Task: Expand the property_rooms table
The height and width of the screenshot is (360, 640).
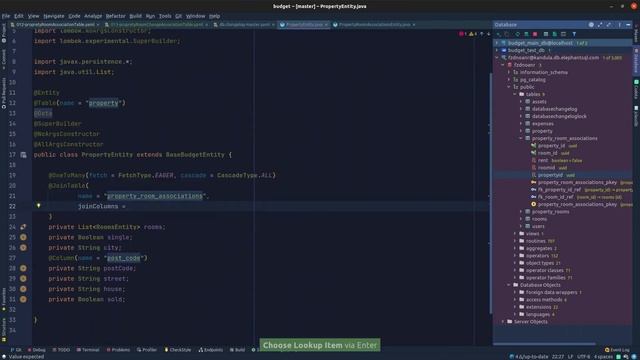Action: click(521, 212)
